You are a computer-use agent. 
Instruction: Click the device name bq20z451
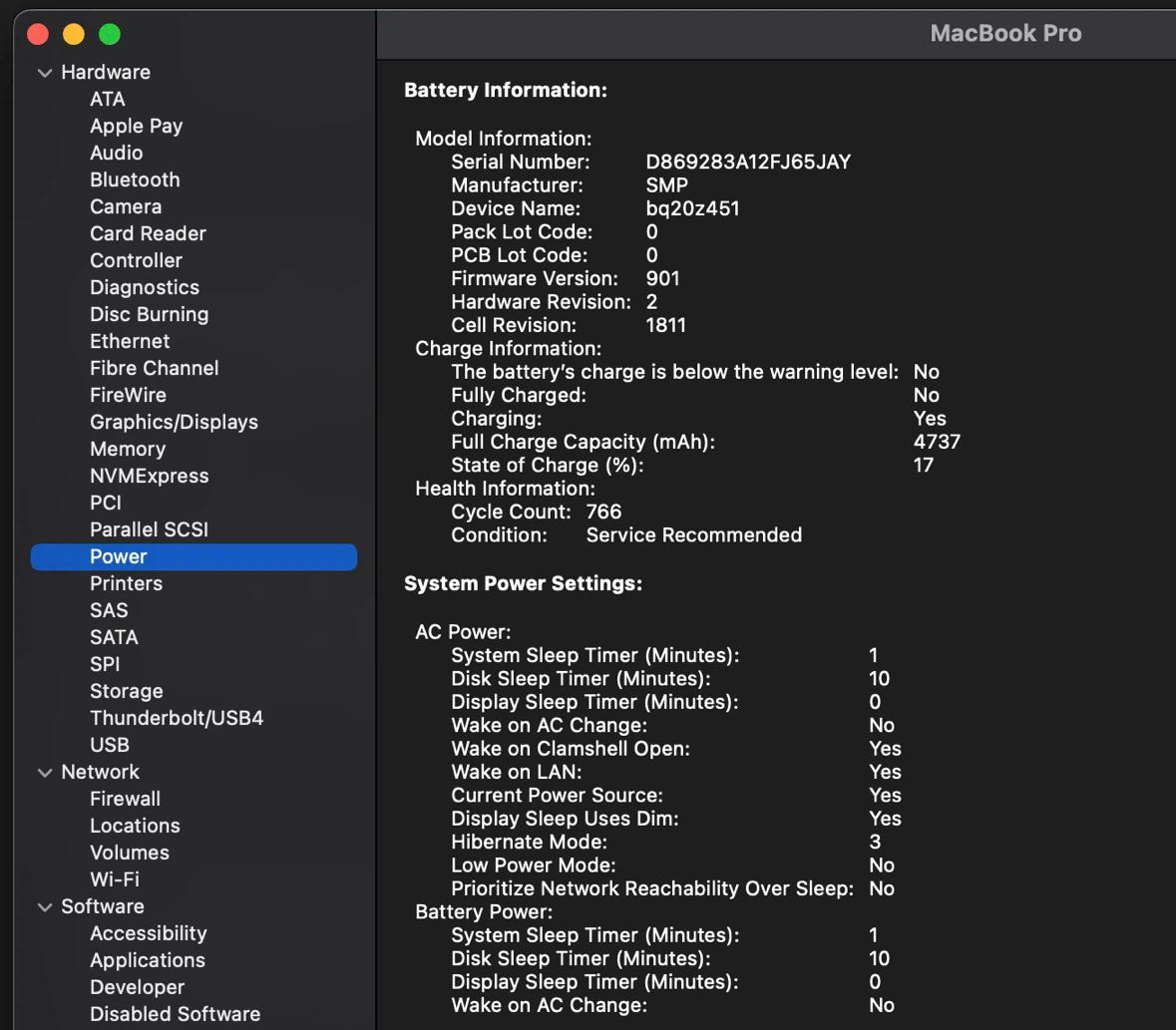(x=693, y=208)
